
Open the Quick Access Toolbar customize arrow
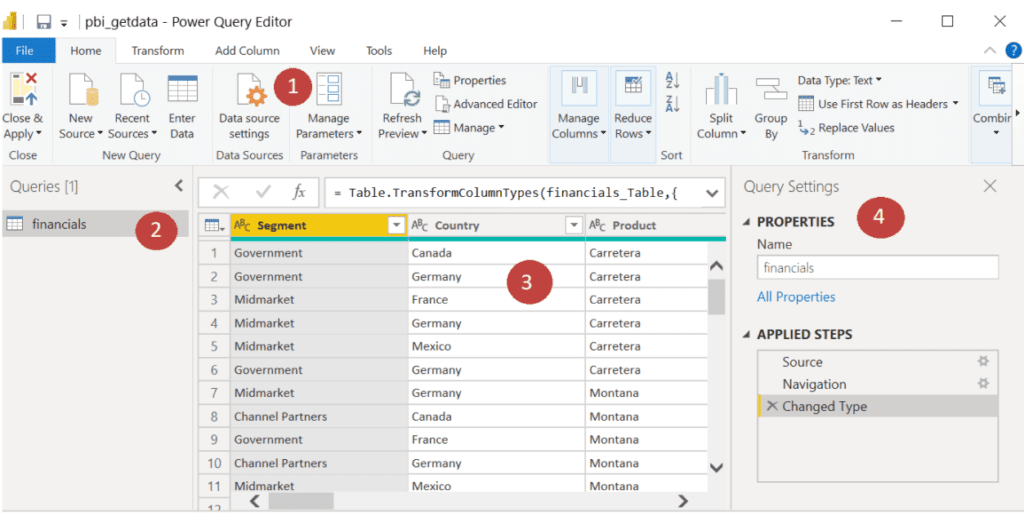[x=64, y=23]
